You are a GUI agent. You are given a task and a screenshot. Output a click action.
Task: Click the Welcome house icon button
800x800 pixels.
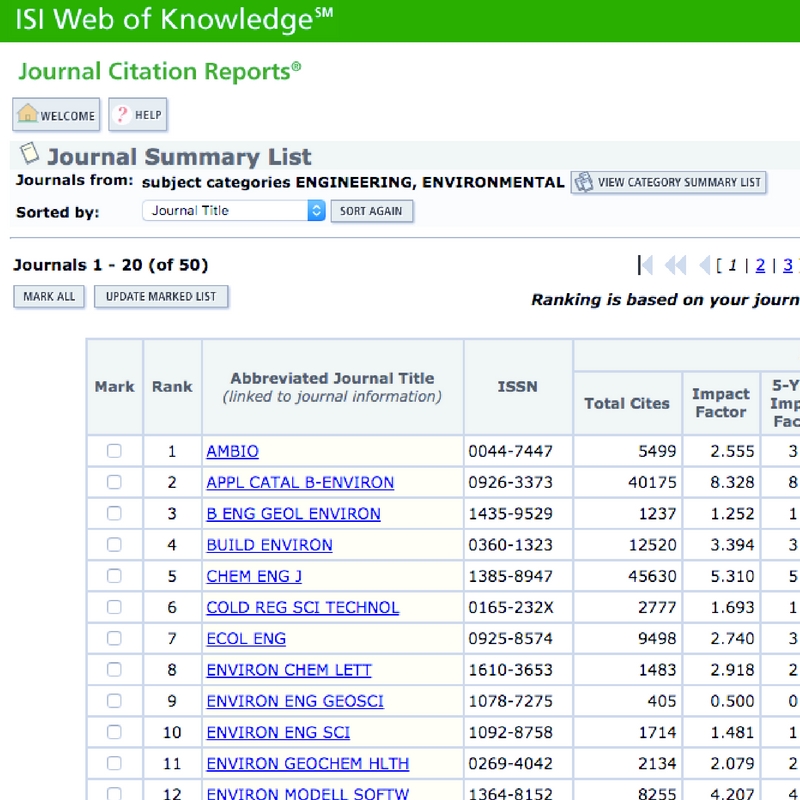pyautogui.click(x=28, y=115)
